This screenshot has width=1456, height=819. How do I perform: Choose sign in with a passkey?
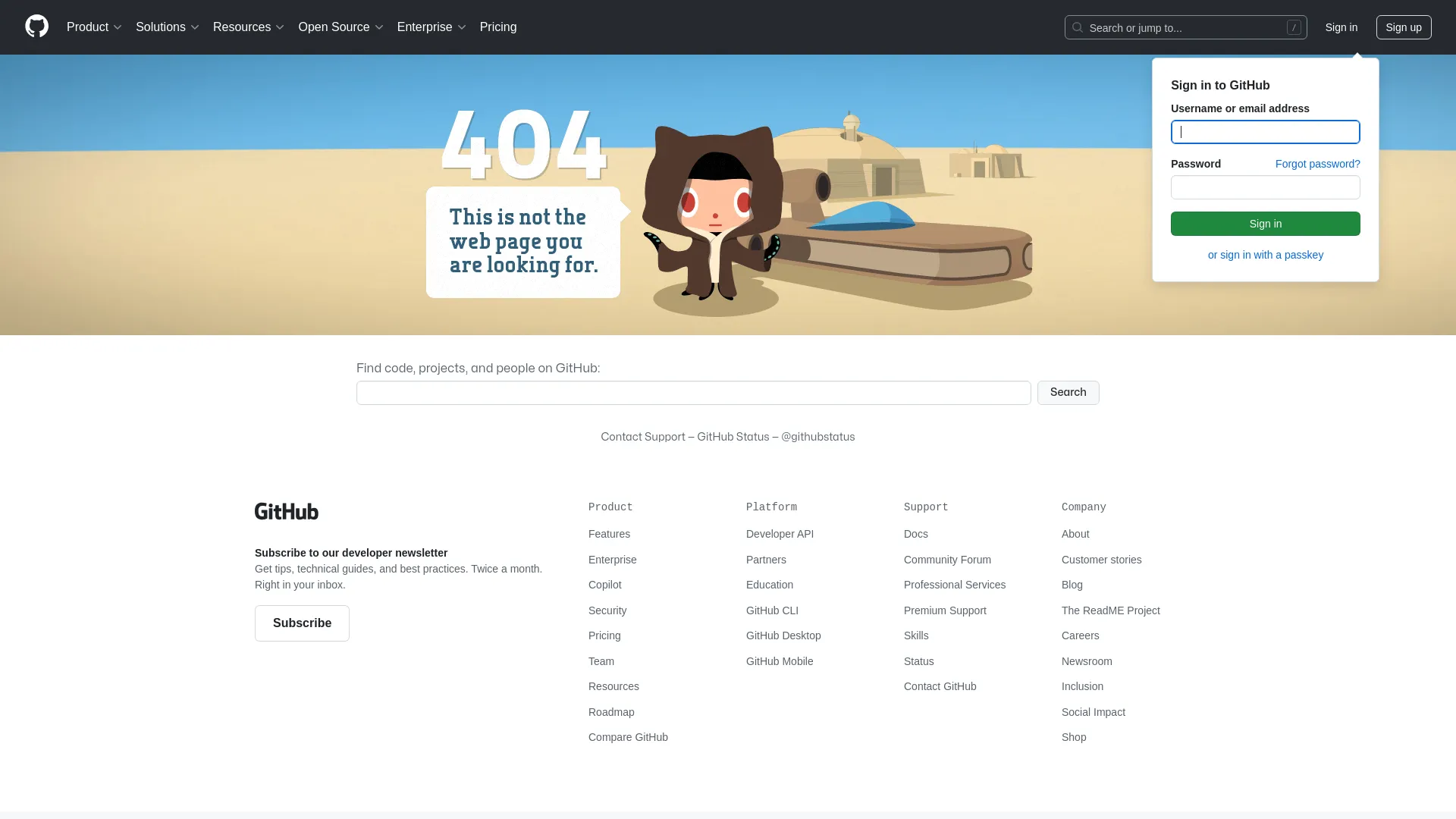click(x=1266, y=255)
